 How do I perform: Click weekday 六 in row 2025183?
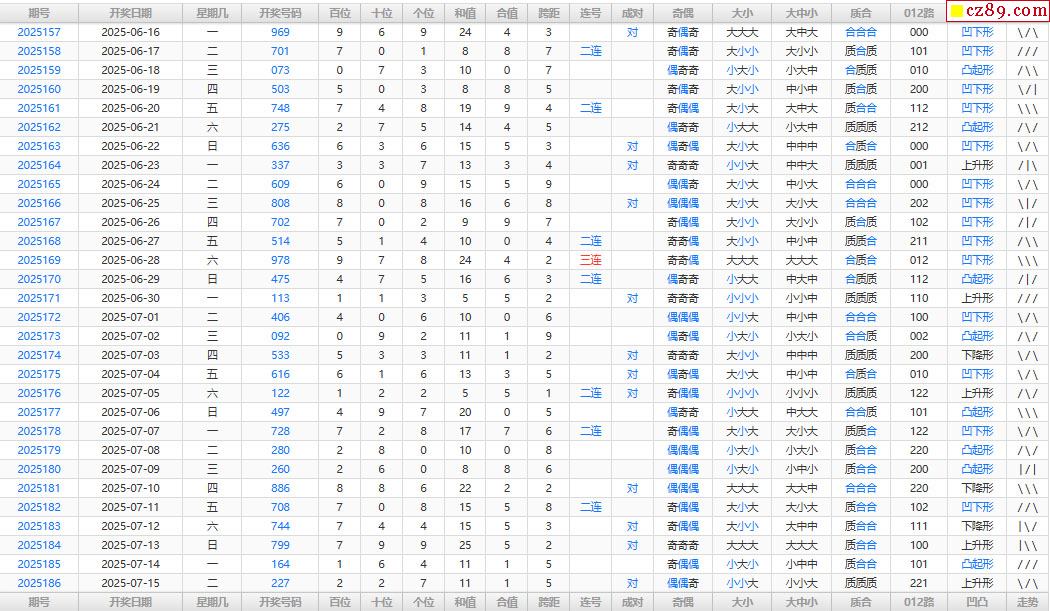pos(212,526)
